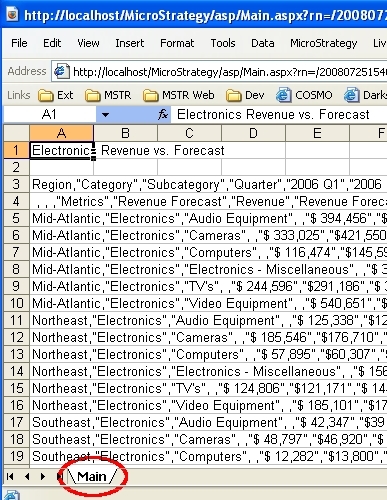Click the first-sheet navigation arrow
This screenshot has height=500, width=387.
point(10,477)
